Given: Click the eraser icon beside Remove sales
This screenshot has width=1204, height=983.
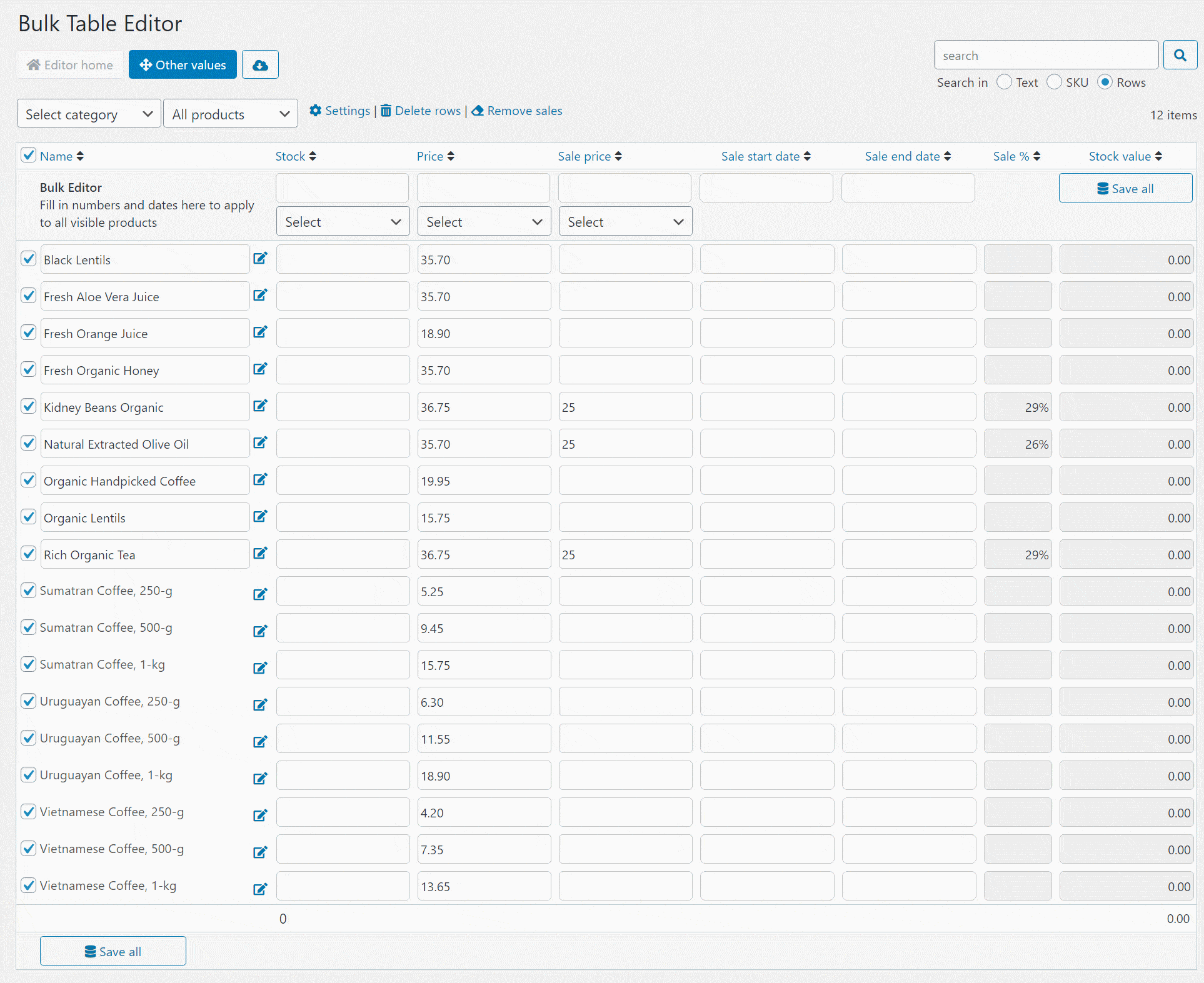Looking at the screenshot, I should [478, 111].
